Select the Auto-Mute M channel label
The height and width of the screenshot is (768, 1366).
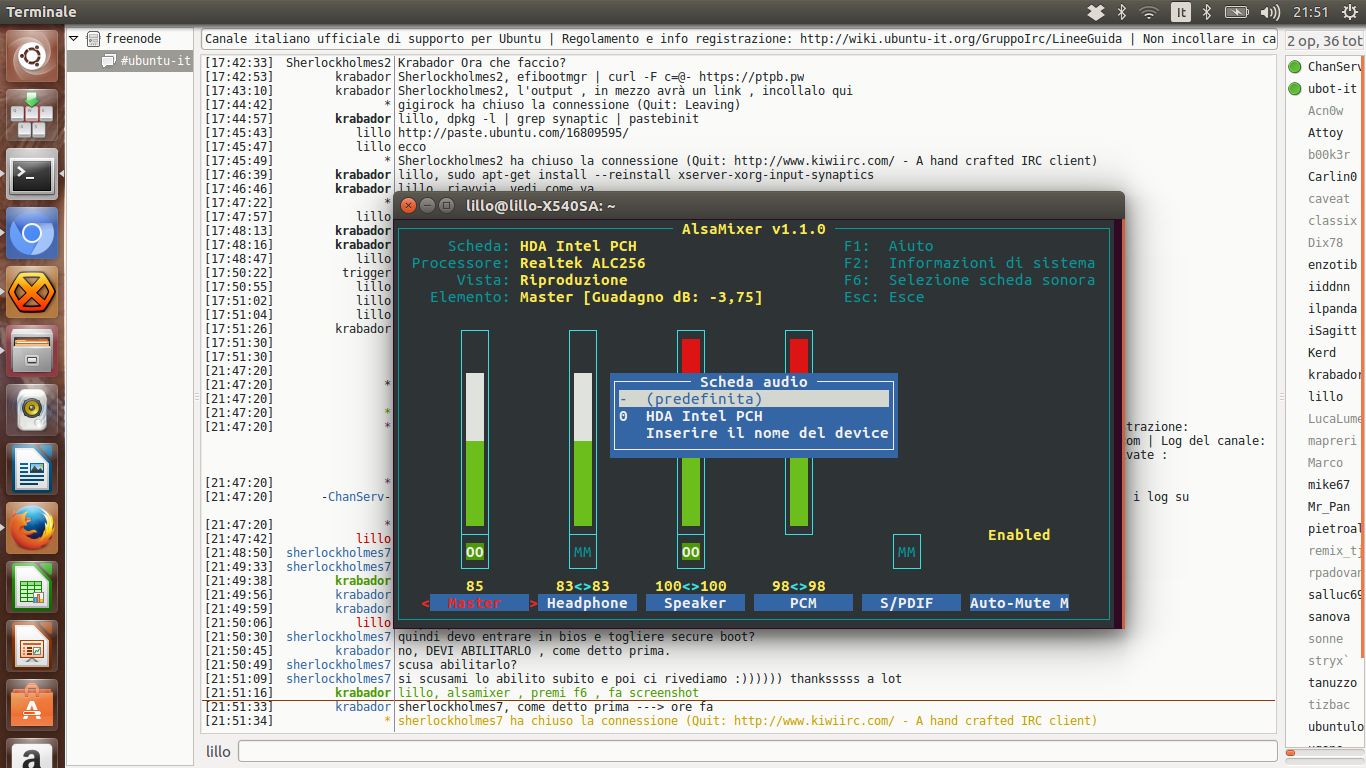[1019, 603]
